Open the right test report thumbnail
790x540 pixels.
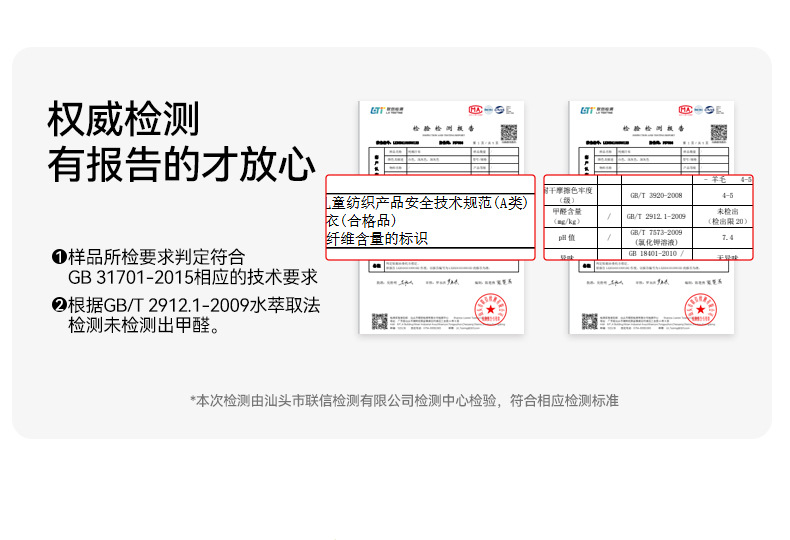651,217
